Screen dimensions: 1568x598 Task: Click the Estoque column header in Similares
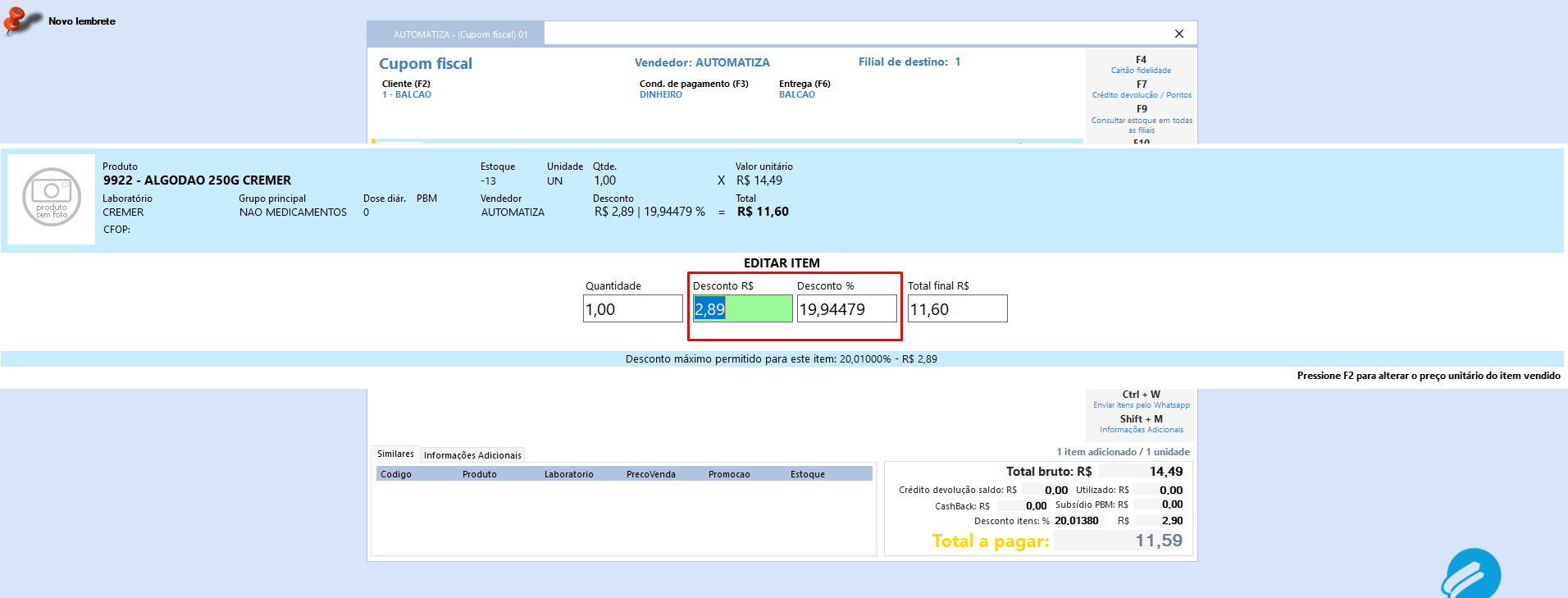pos(808,474)
